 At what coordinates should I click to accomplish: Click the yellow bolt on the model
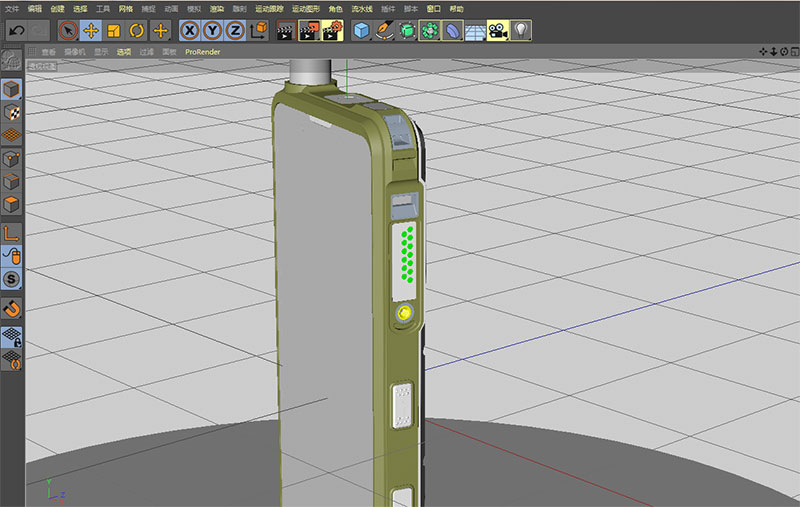click(x=404, y=312)
